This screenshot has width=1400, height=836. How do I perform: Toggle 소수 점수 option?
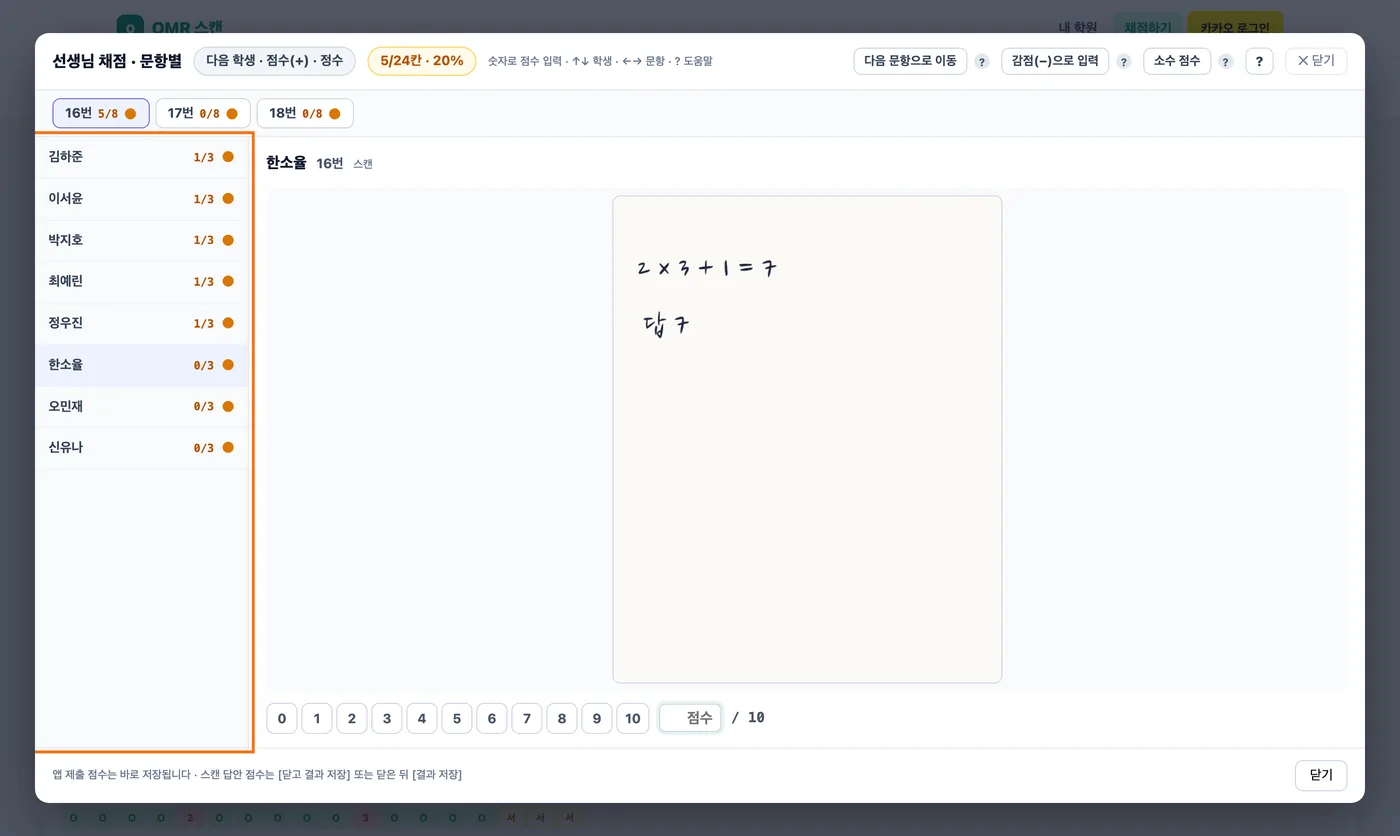[x=1177, y=61]
